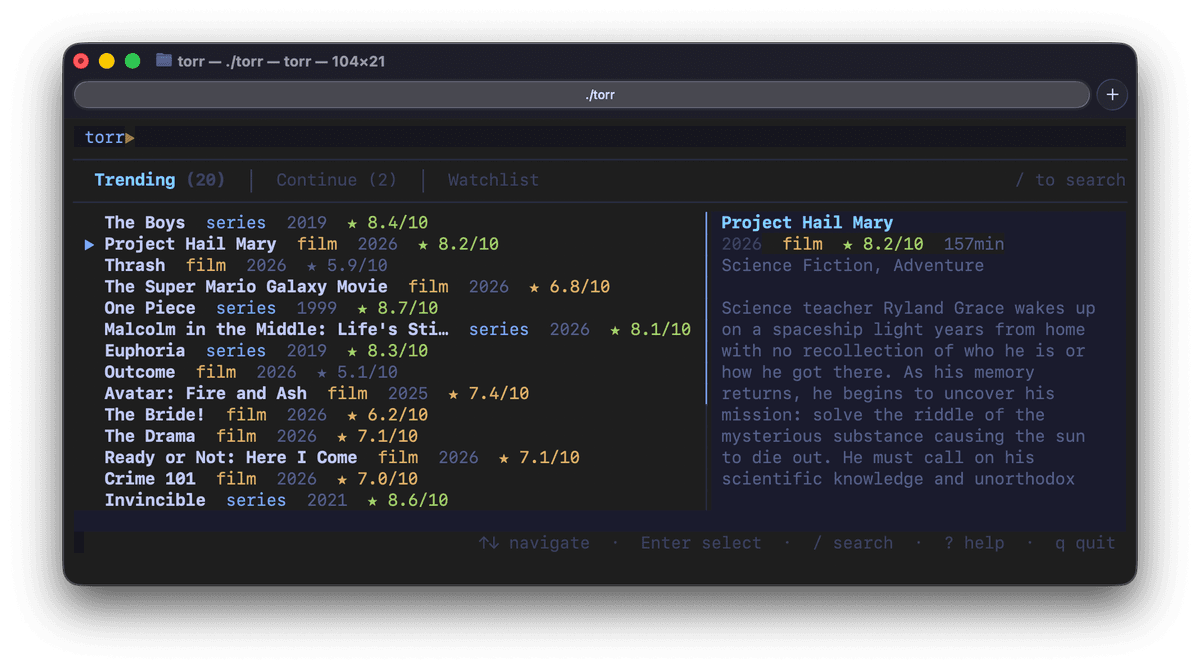
Task: Click the 2025 year on Avatar row
Action: [x=407, y=393]
